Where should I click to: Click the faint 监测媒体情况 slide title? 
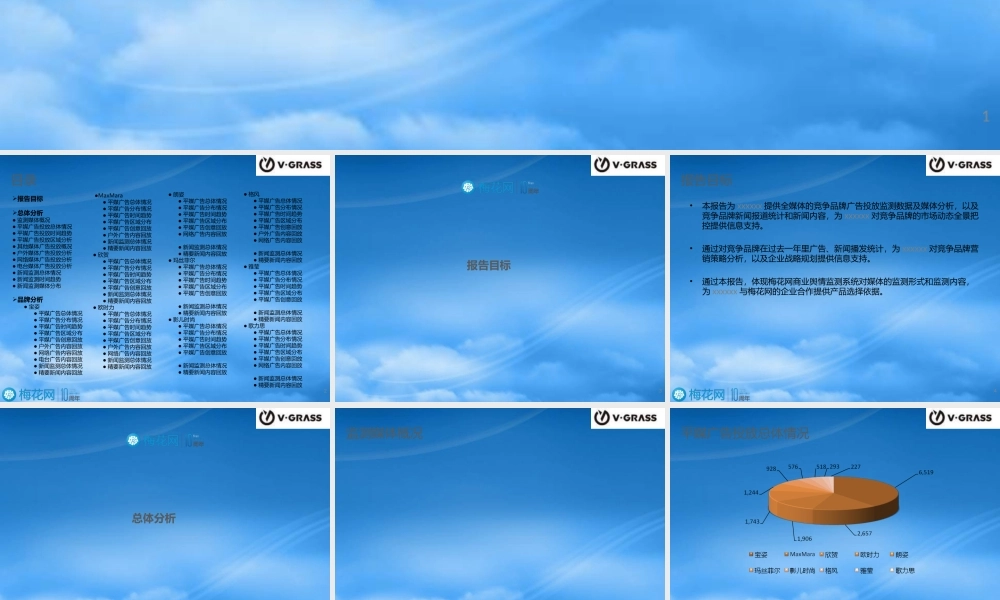click(385, 434)
